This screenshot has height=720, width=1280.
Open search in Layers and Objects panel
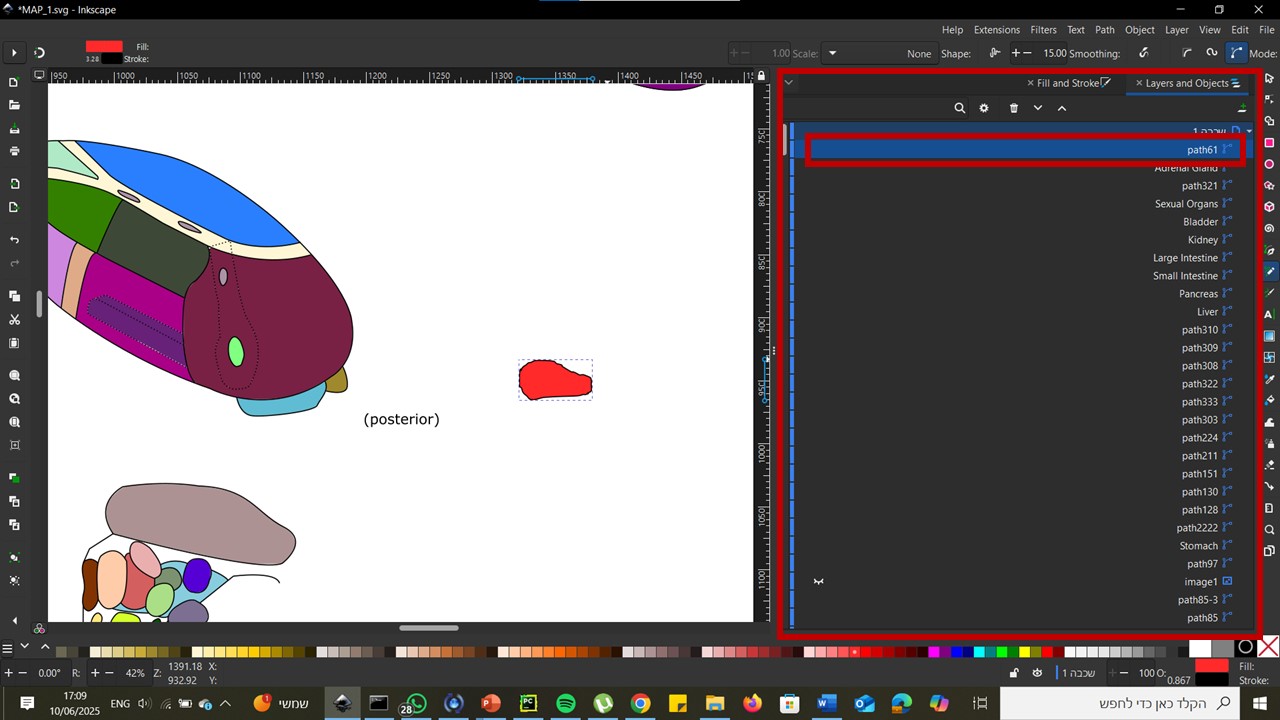pos(959,108)
